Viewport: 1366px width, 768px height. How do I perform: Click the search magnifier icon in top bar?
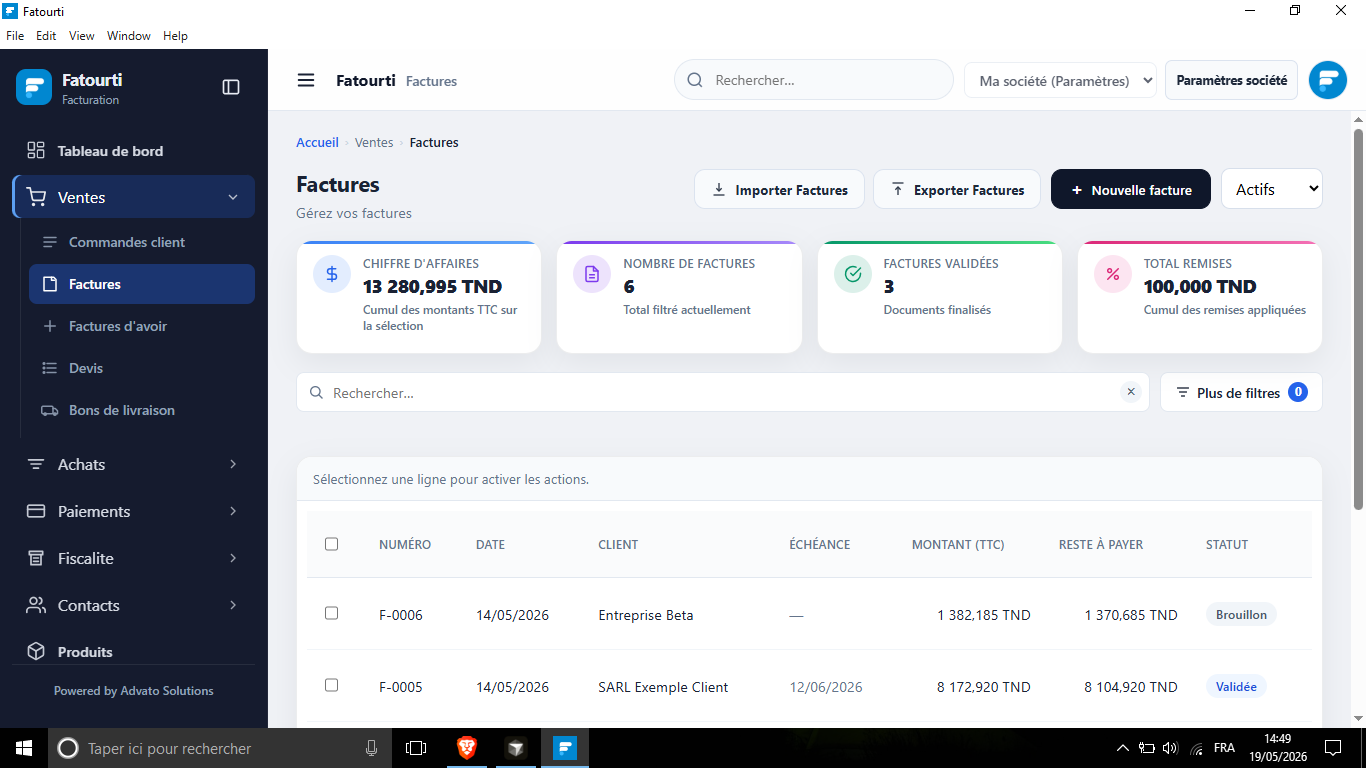(695, 80)
